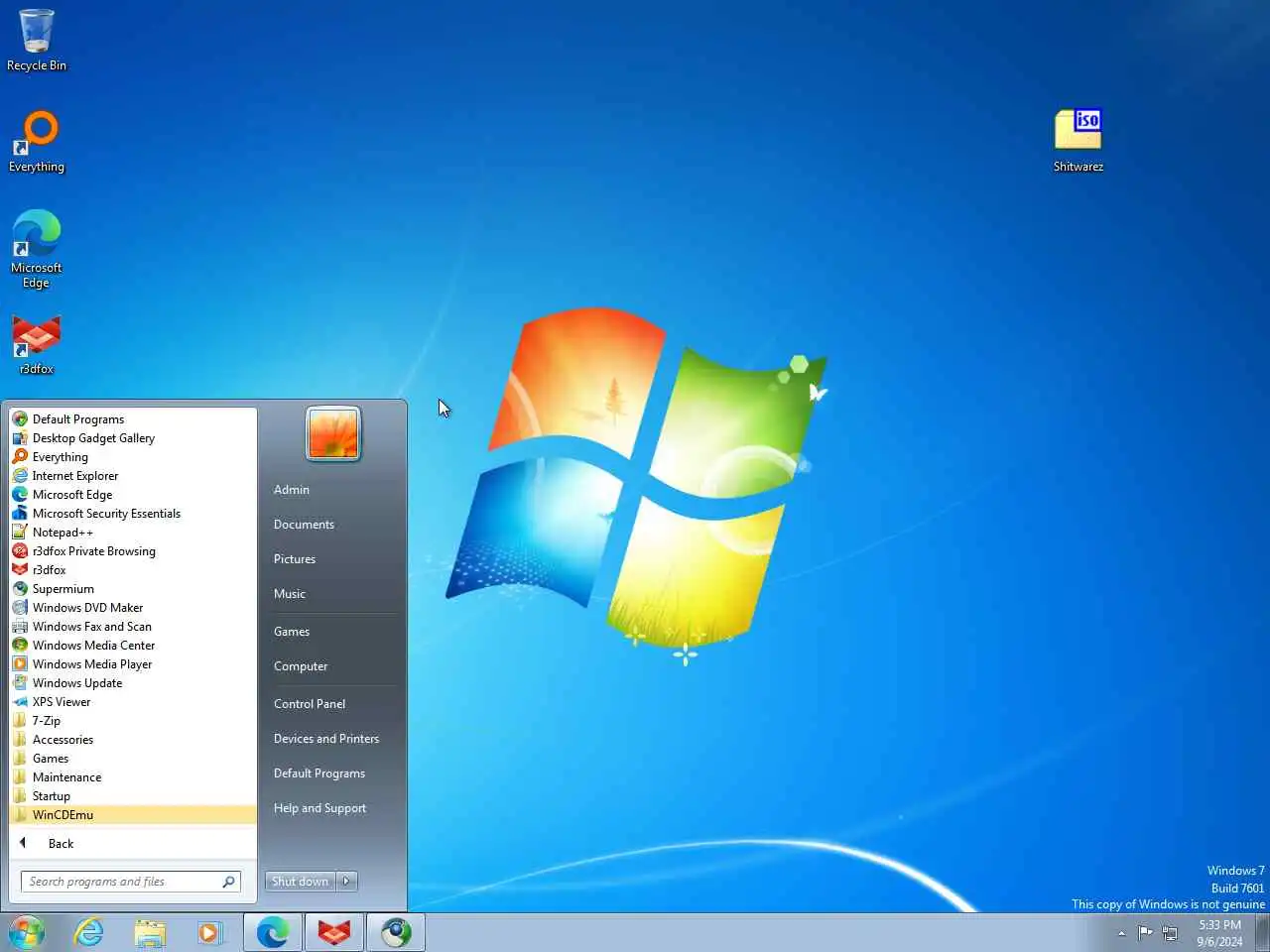Click the Show desktop strip
The image size is (1270, 952).
[x=1262, y=932]
